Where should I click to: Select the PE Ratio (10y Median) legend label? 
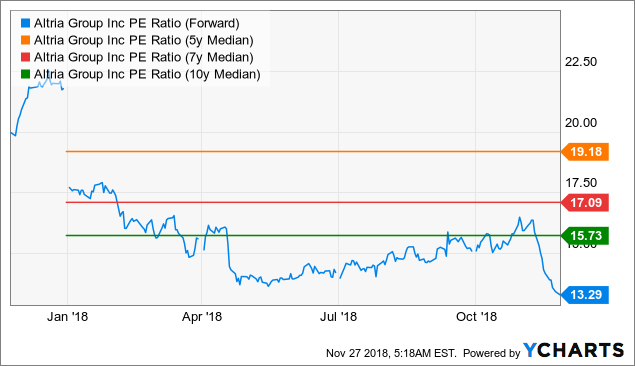click(147, 74)
